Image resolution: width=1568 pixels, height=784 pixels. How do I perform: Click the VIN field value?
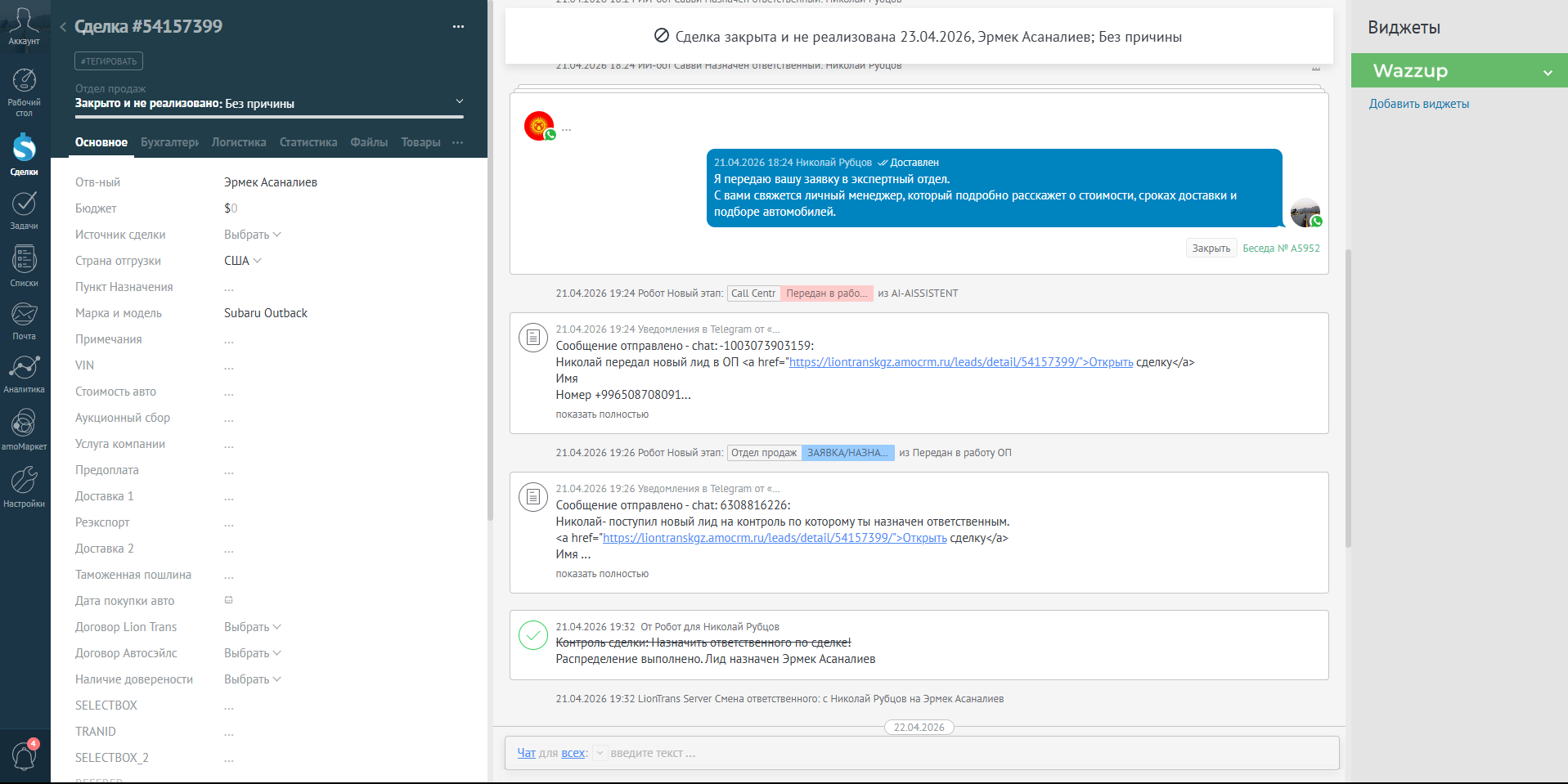(x=229, y=365)
